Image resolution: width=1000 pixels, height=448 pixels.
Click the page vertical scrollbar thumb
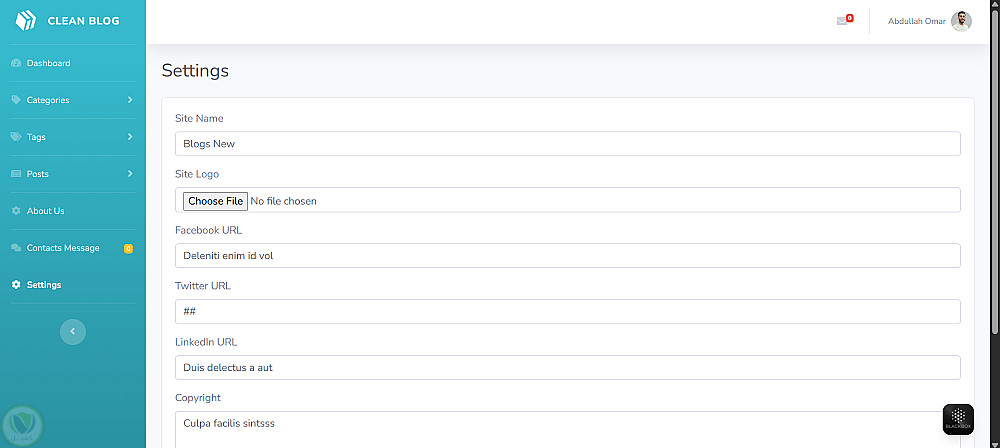click(x=994, y=171)
